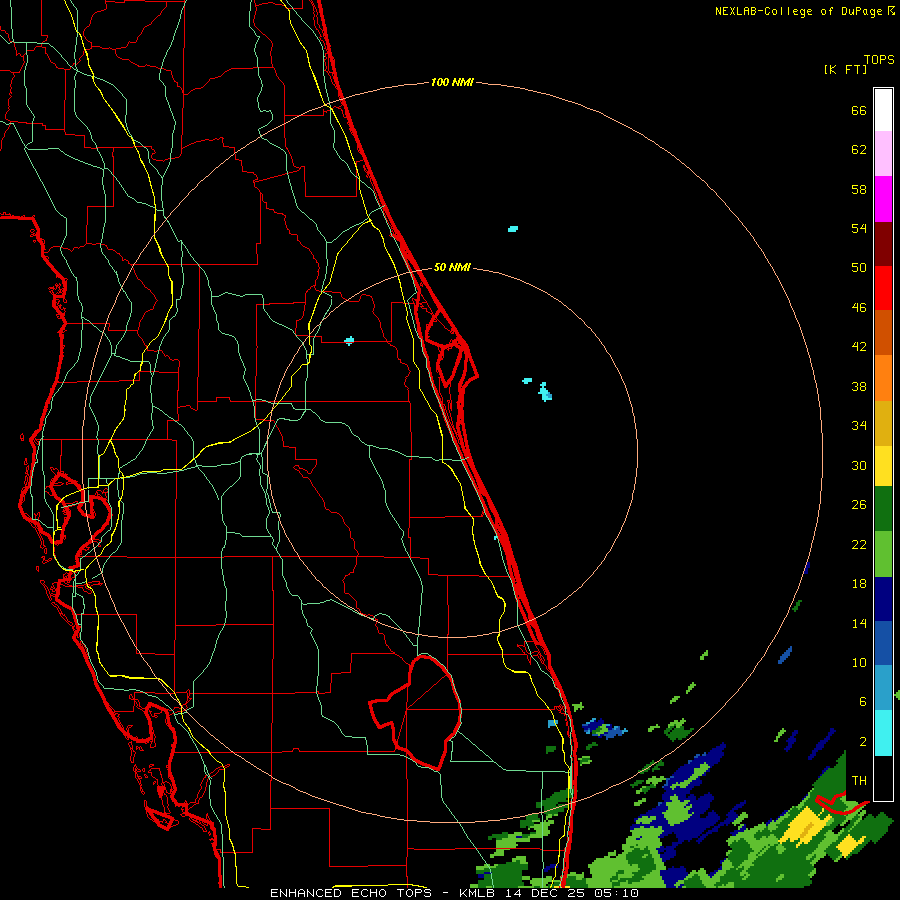The width and height of the screenshot is (900, 900).
Task: Select the dark green legend swatch
Action: pos(883,509)
